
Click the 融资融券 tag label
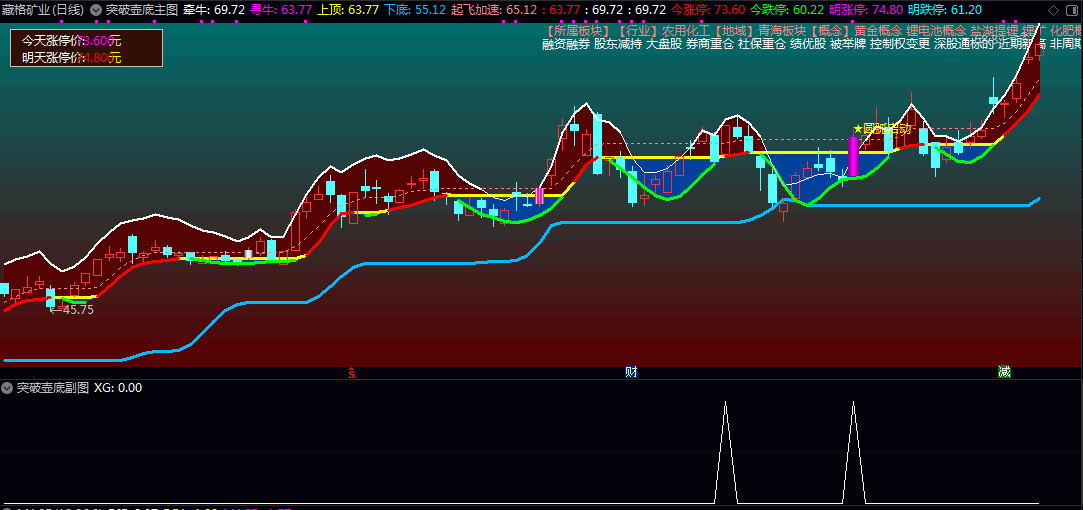[x=565, y=44]
